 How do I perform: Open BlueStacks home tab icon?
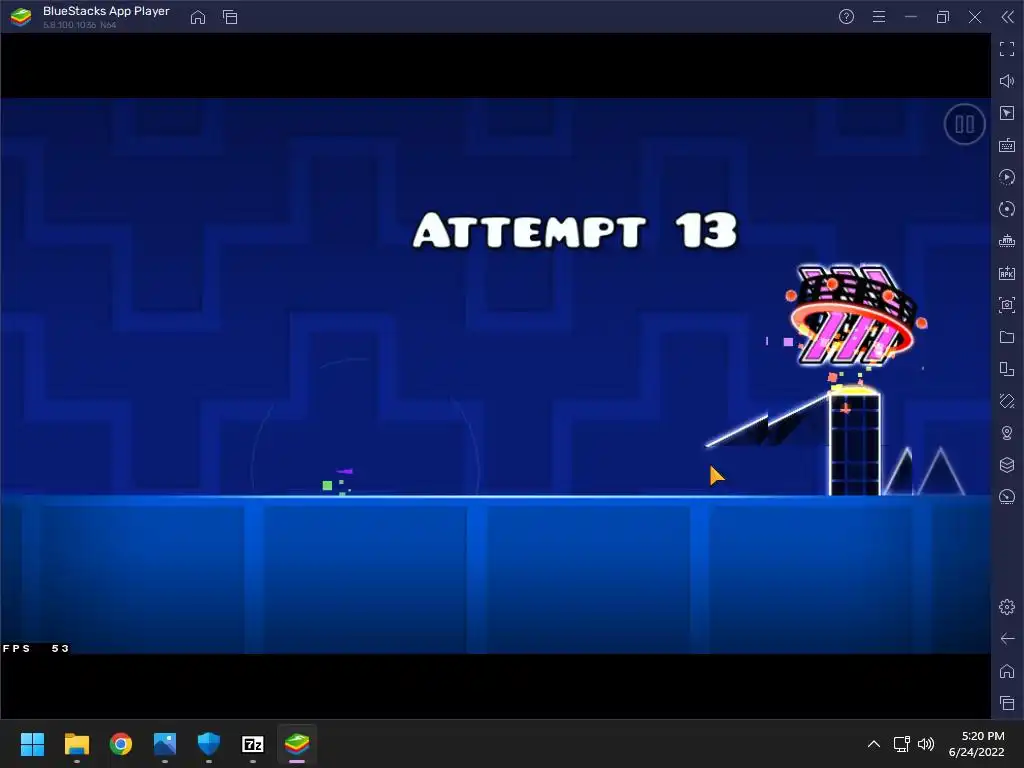[x=198, y=17]
